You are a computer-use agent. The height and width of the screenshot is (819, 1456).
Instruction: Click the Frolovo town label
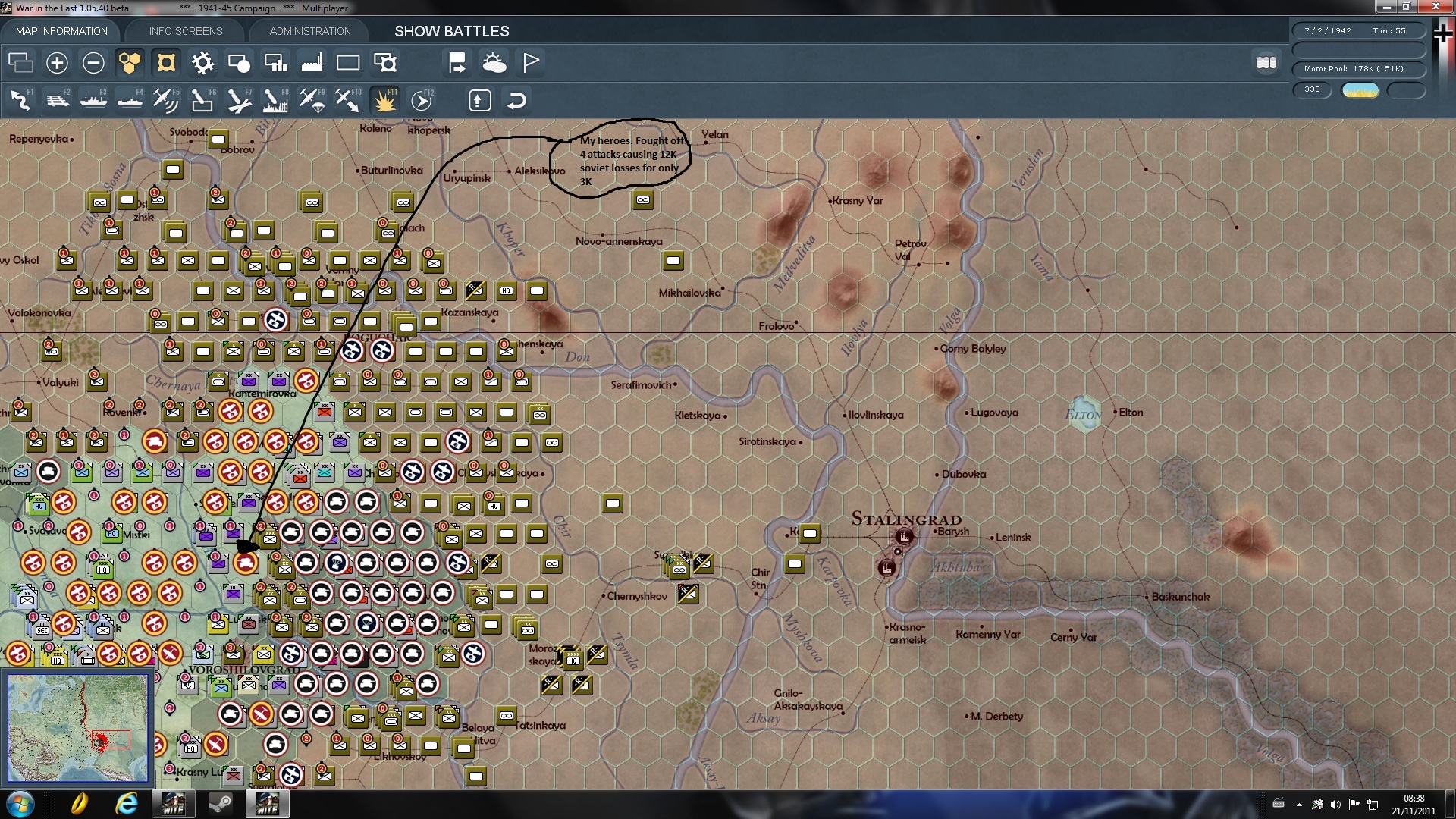tap(777, 326)
